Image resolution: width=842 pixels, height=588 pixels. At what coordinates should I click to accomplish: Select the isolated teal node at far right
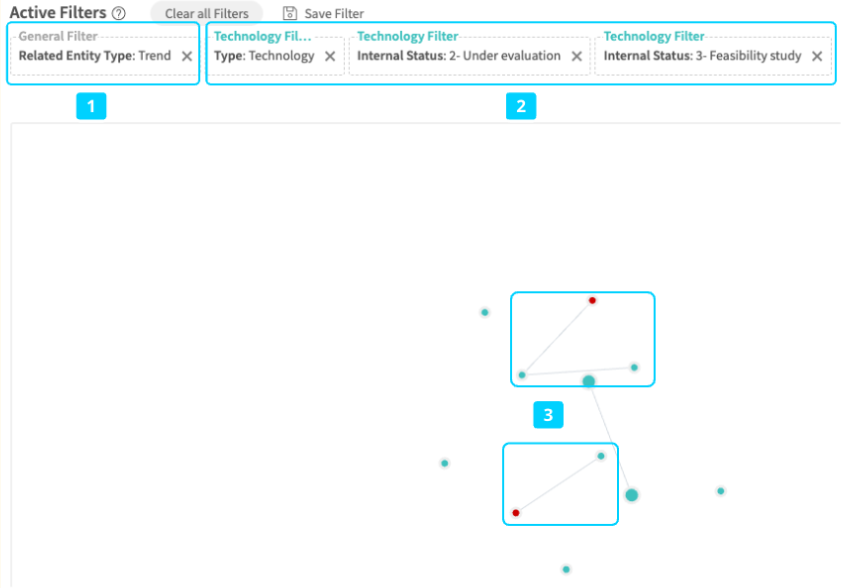(x=720, y=491)
